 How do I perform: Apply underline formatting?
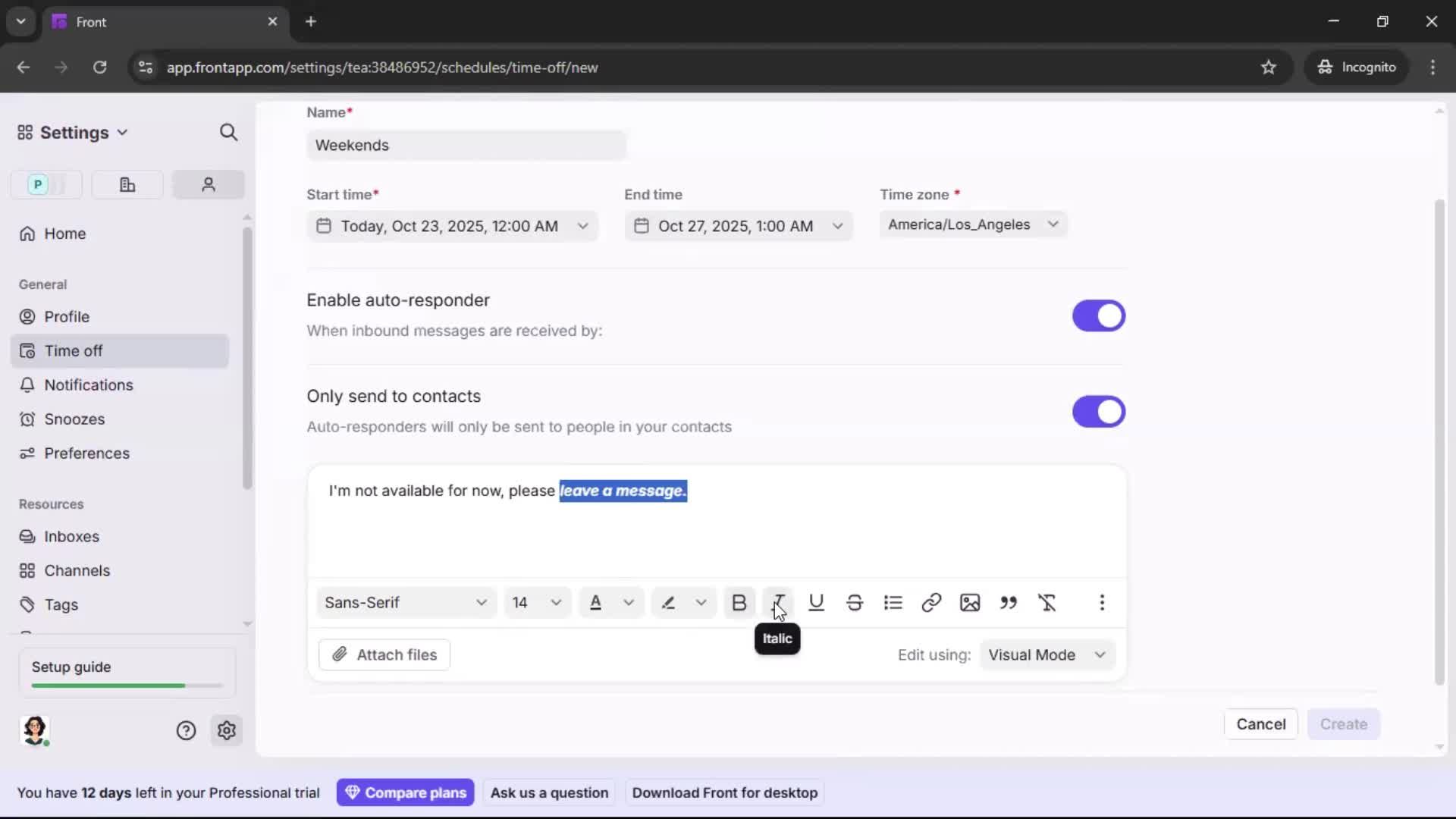(817, 603)
